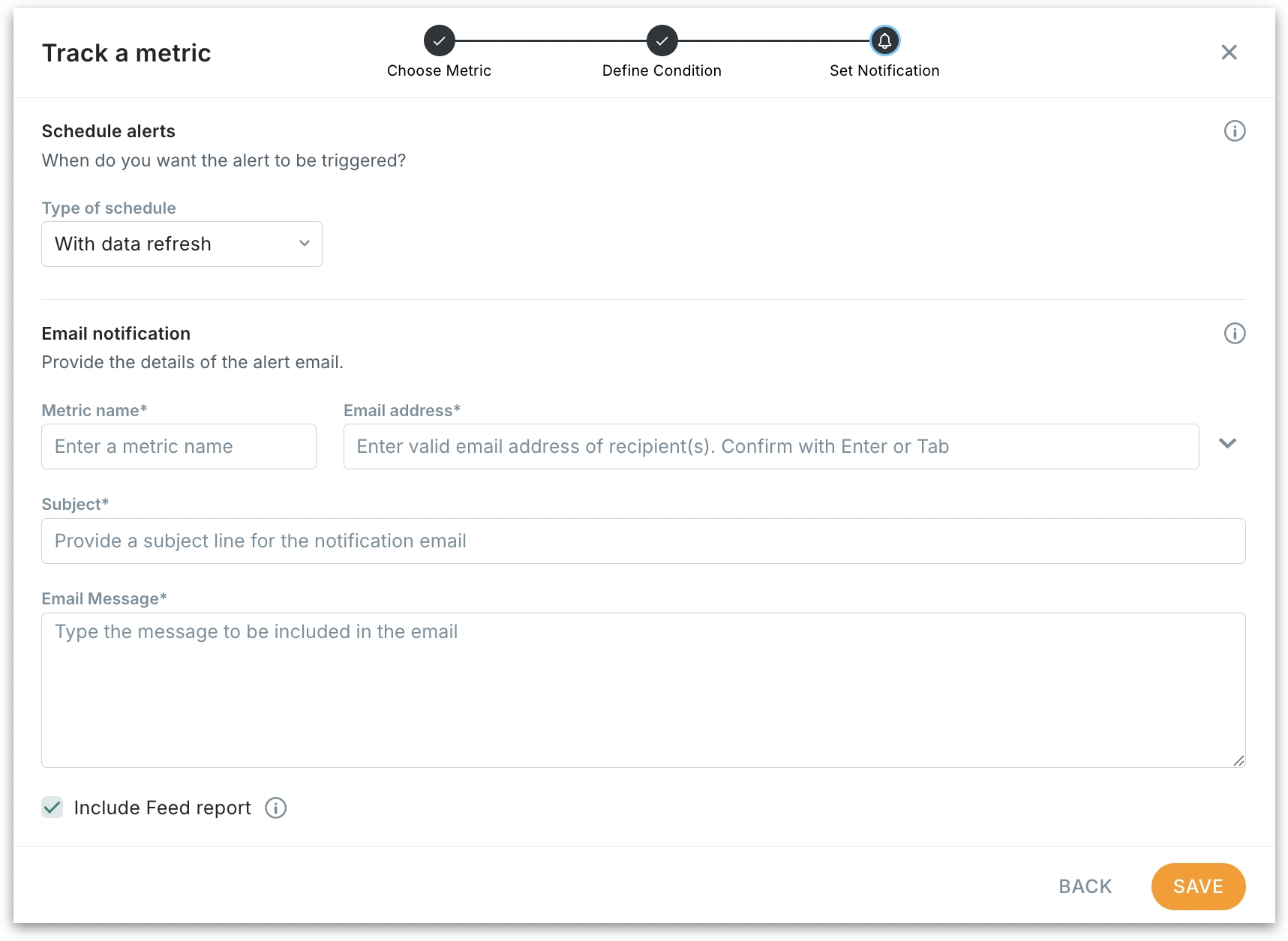Screen dimensions: 1288x941
Task: Go to the Choose Metric step label
Action: pyautogui.click(x=439, y=70)
